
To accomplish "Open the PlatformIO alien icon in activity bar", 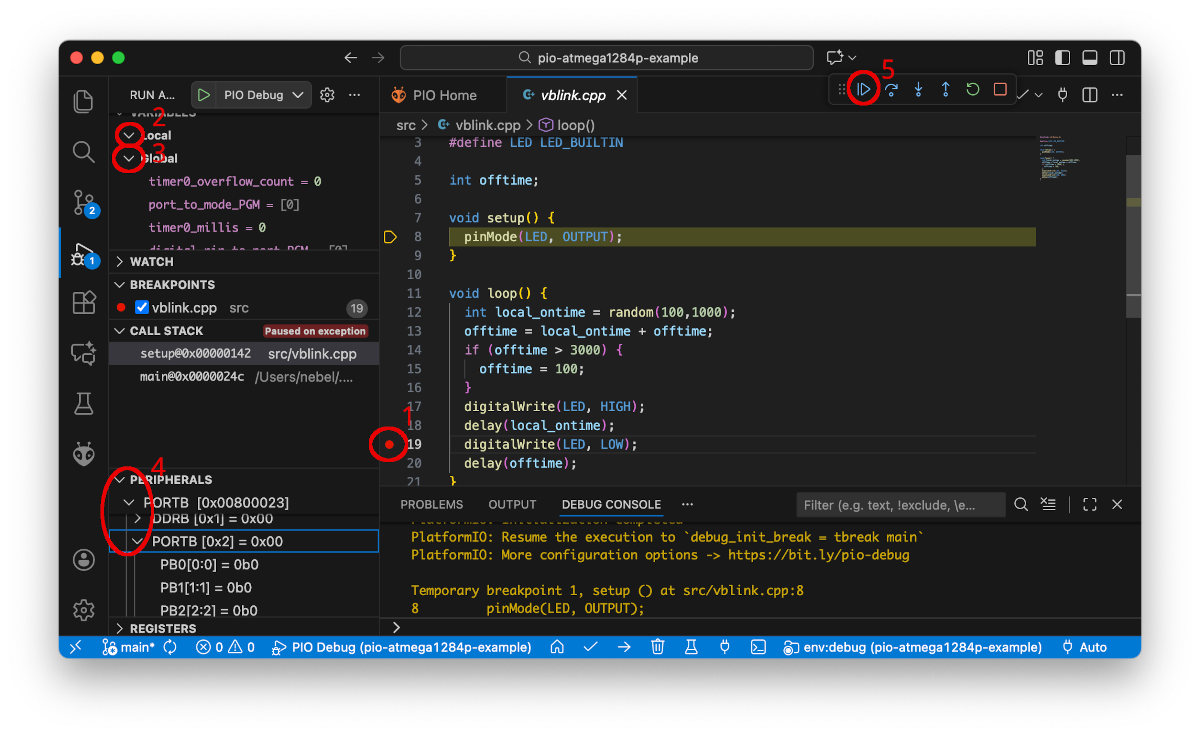I will [84, 453].
